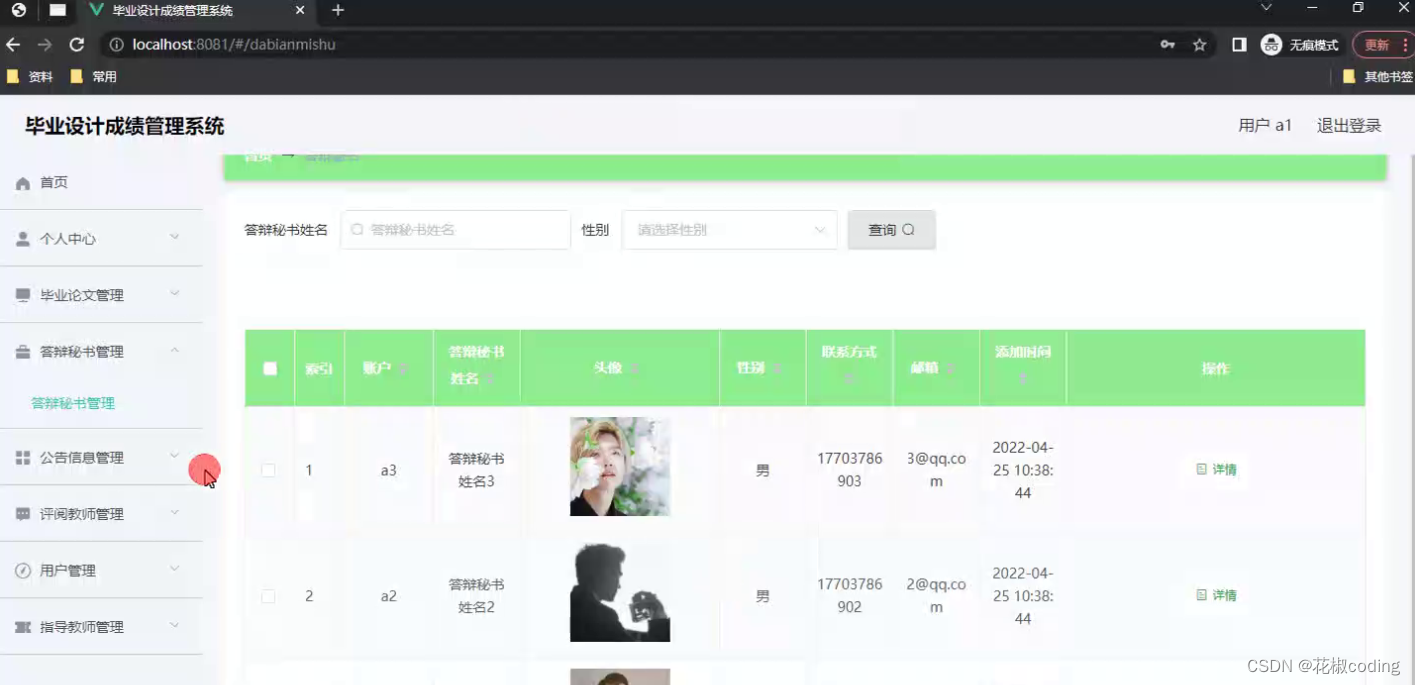1415x685 pixels.
Task: Click the 评阅教师管理 sidebar icon
Action: click(x=22, y=513)
